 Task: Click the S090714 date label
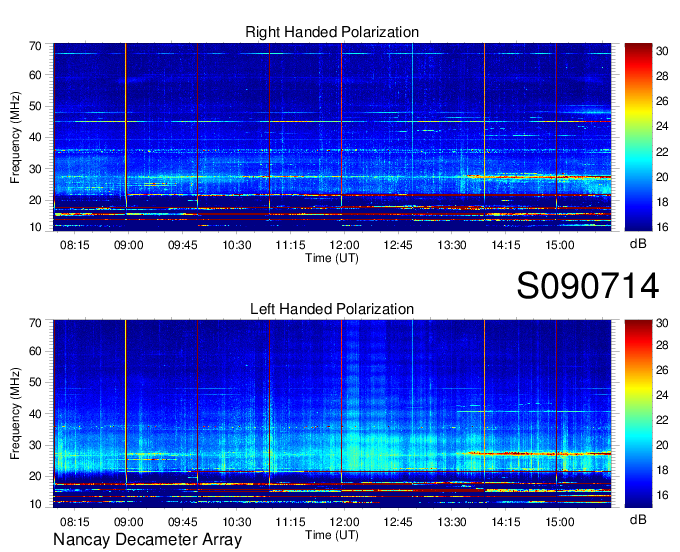pos(588,286)
